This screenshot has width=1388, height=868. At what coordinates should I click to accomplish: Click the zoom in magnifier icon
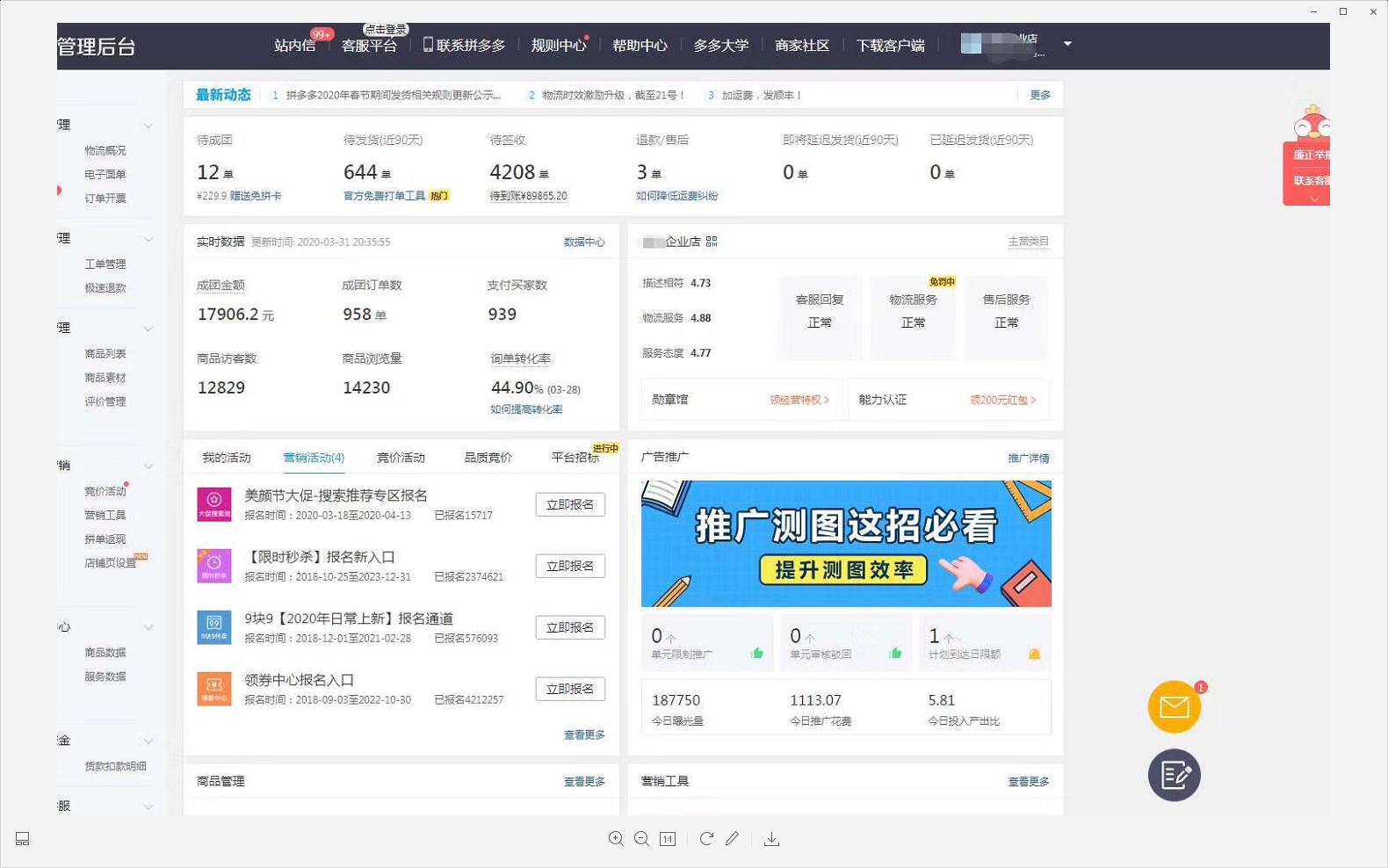(616, 839)
